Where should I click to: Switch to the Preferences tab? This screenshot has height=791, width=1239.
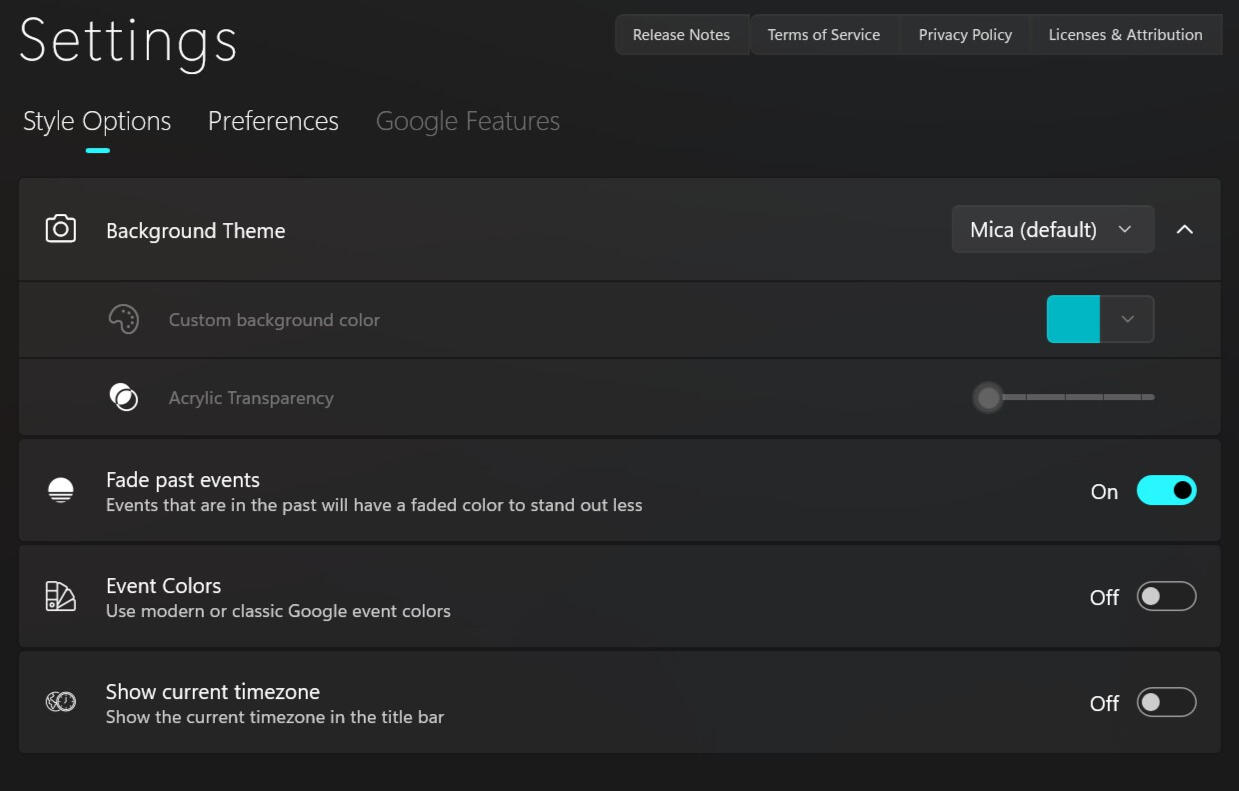[x=273, y=122]
